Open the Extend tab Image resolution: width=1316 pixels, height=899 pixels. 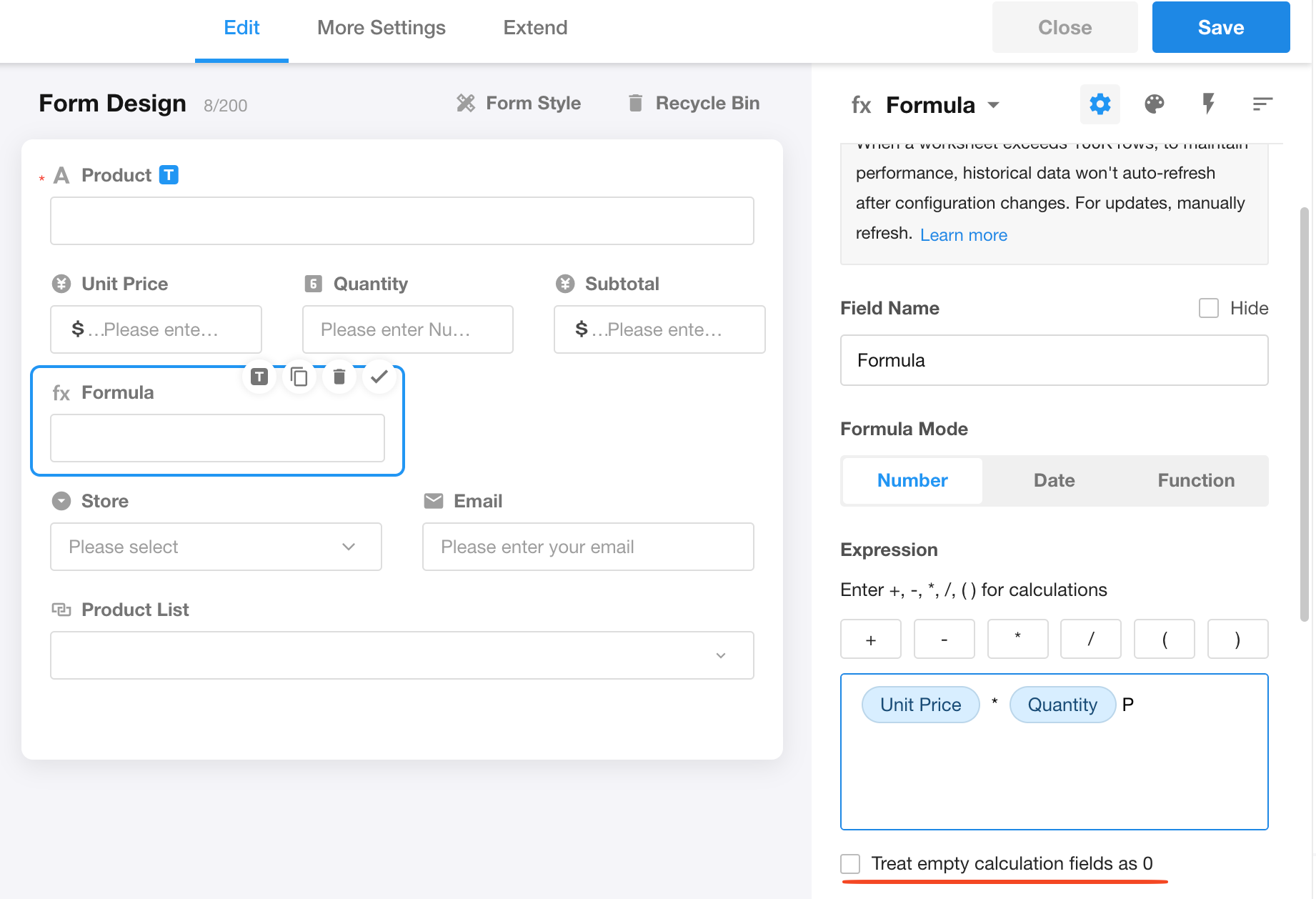pyautogui.click(x=535, y=28)
